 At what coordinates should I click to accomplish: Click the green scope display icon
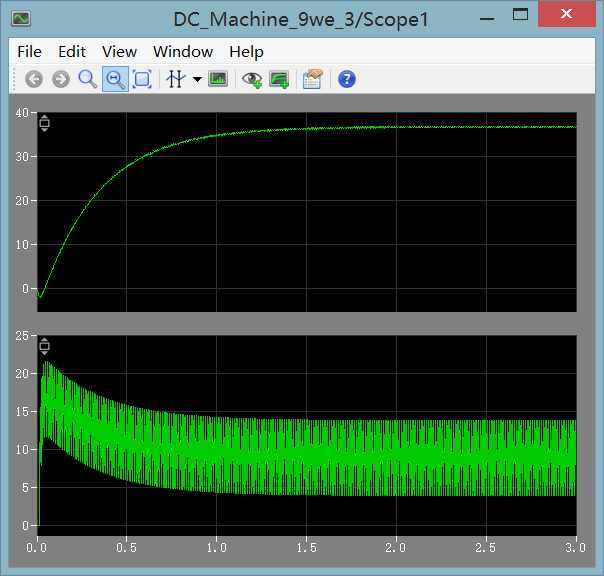click(x=218, y=79)
